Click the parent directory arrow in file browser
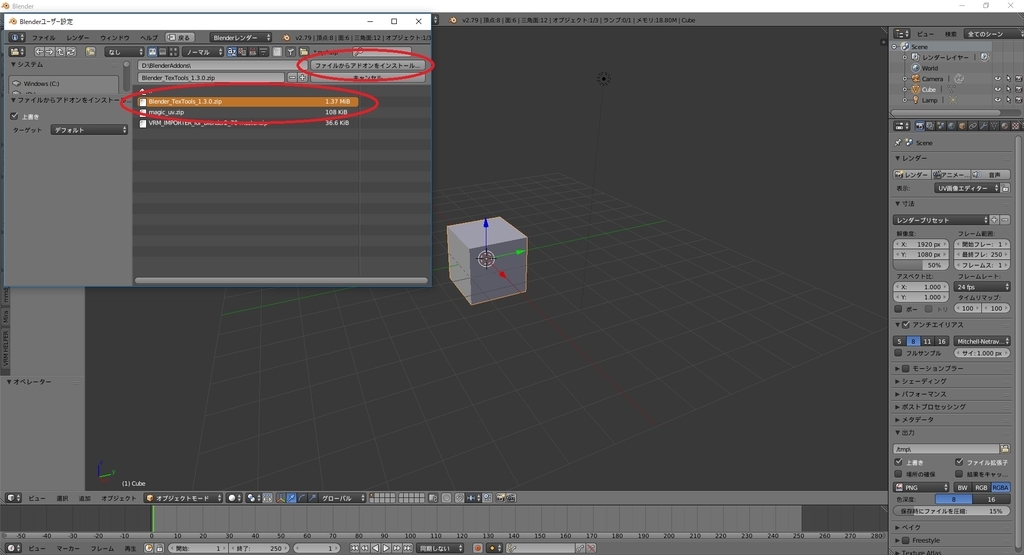 click(59, 52)
